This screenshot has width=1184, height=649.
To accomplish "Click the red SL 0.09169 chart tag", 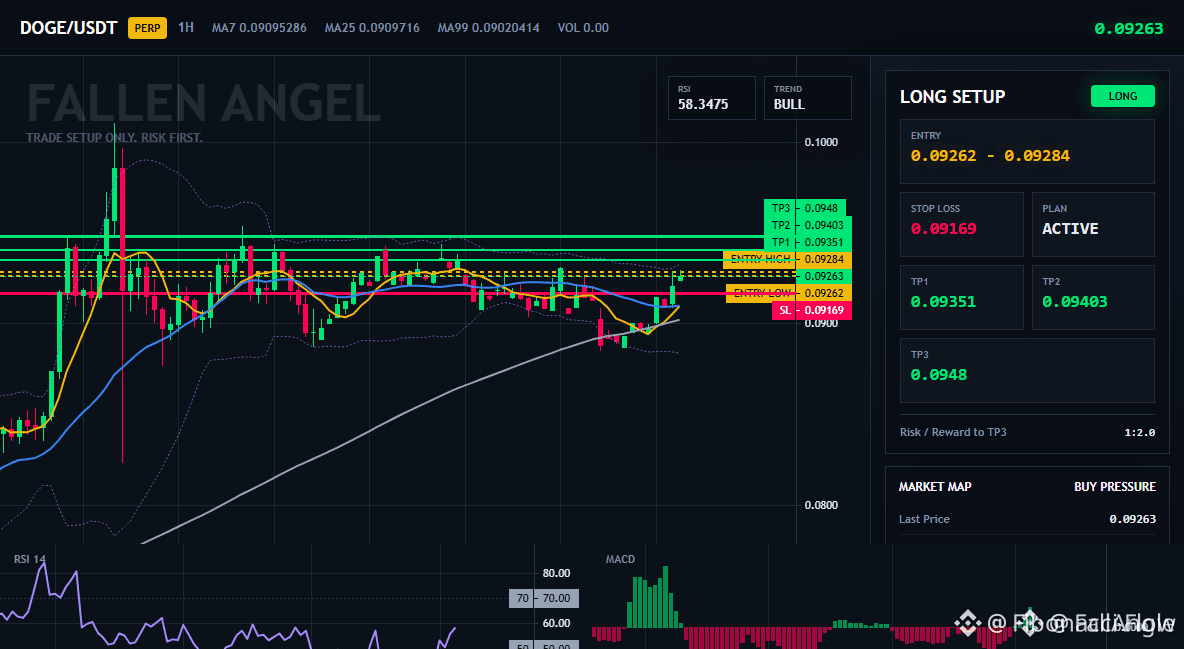I will point(812,311).
